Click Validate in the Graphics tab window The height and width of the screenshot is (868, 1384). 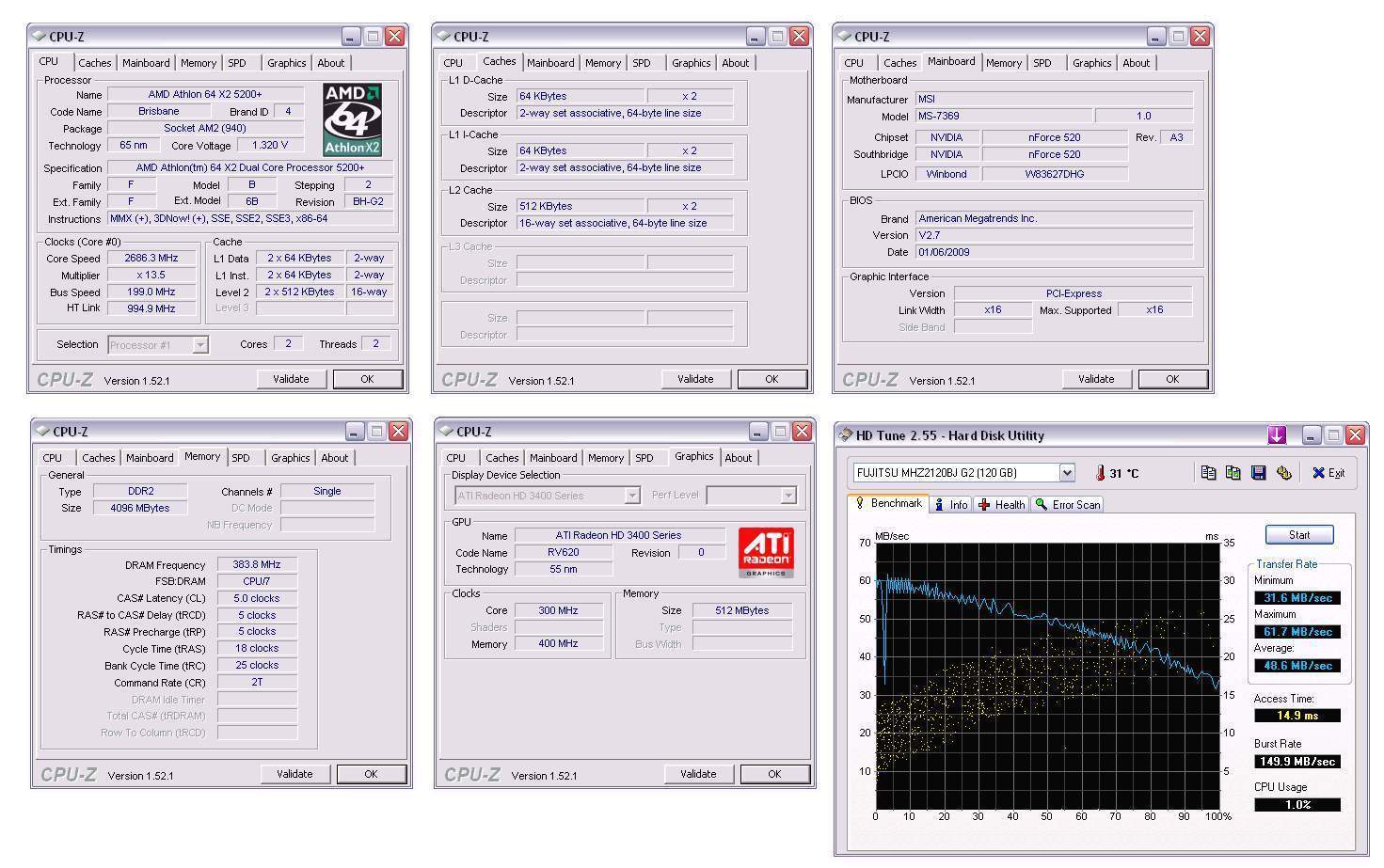(698, 774)
